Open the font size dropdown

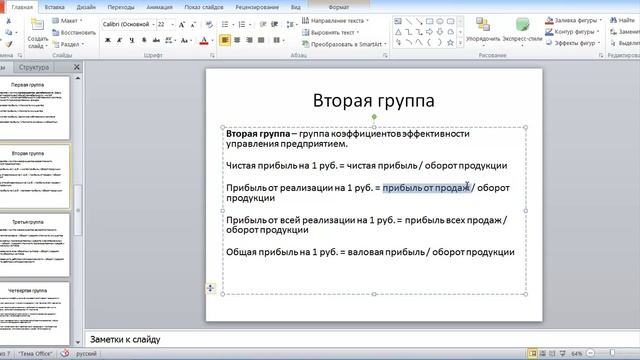(x=172, y=25)
